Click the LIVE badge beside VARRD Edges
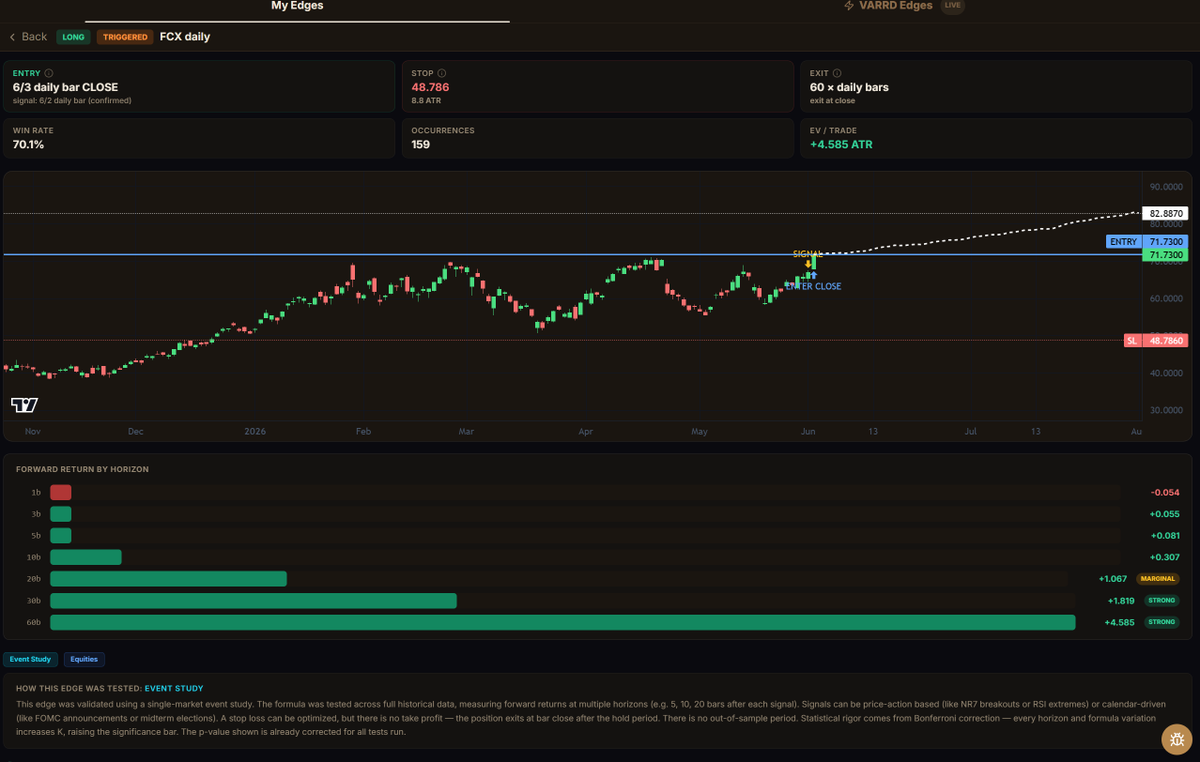This screenshot has width=1200, height=762. coord(952,6)
